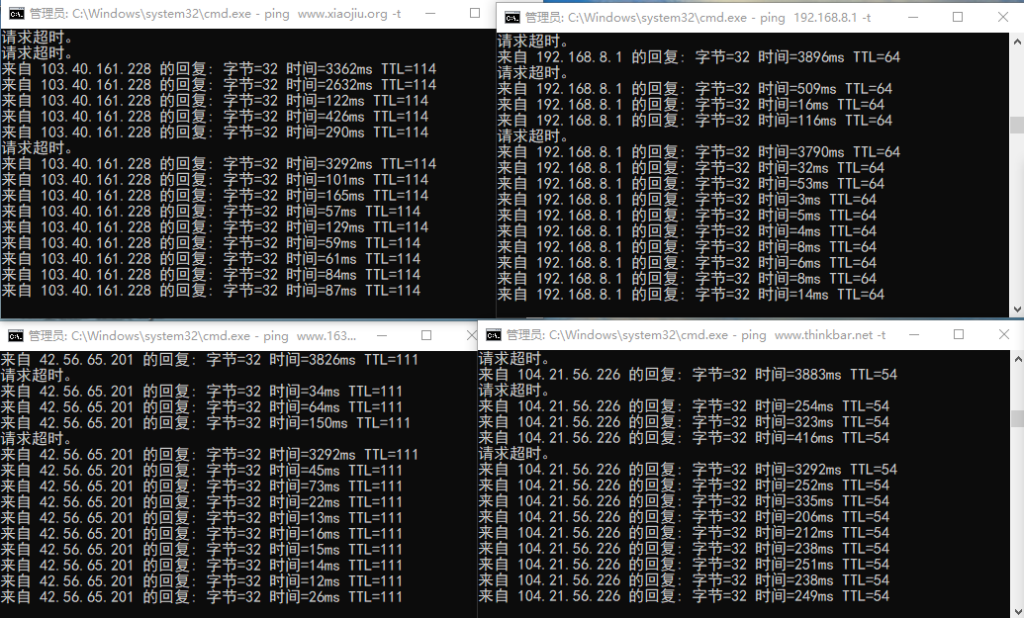Minimize the xiaojiu.org ping window

click(x=430, y=14)
